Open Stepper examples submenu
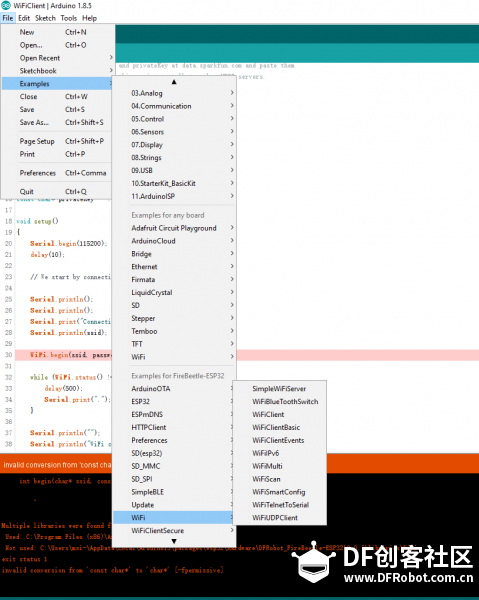 tap(174, 318)
